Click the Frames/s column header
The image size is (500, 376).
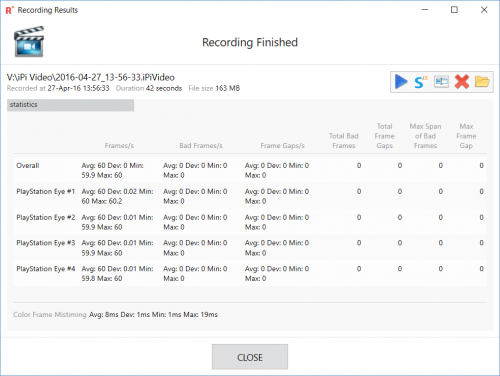(x=119, y=146)
